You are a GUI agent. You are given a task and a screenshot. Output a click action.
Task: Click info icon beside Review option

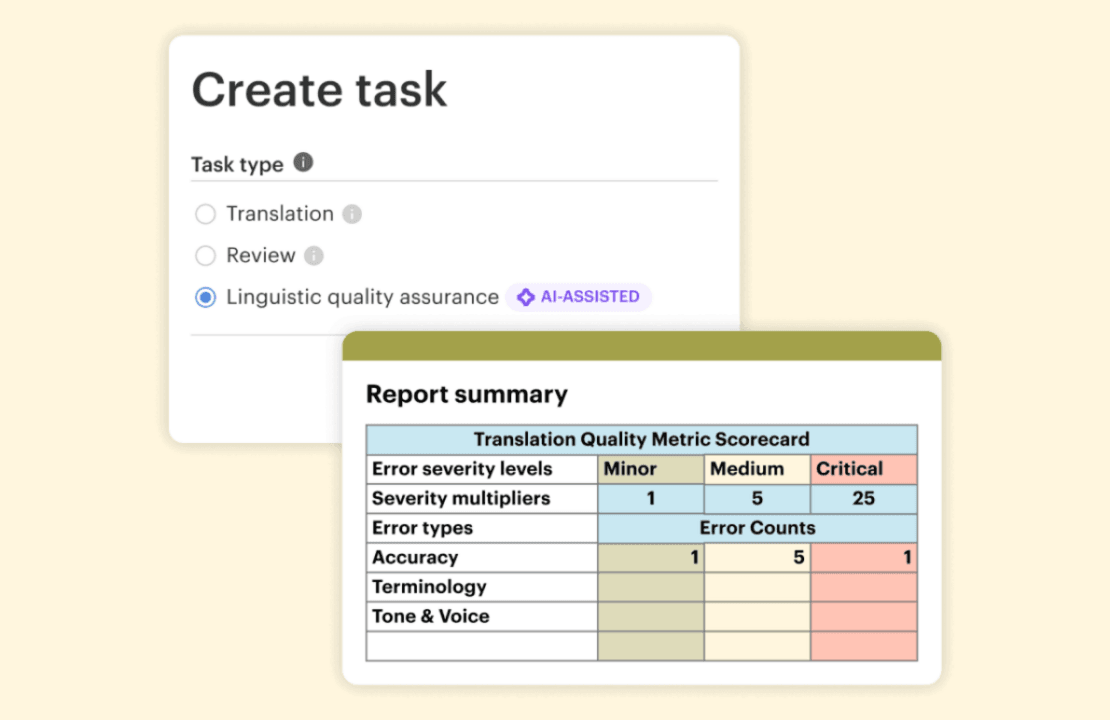coord(314,256)
